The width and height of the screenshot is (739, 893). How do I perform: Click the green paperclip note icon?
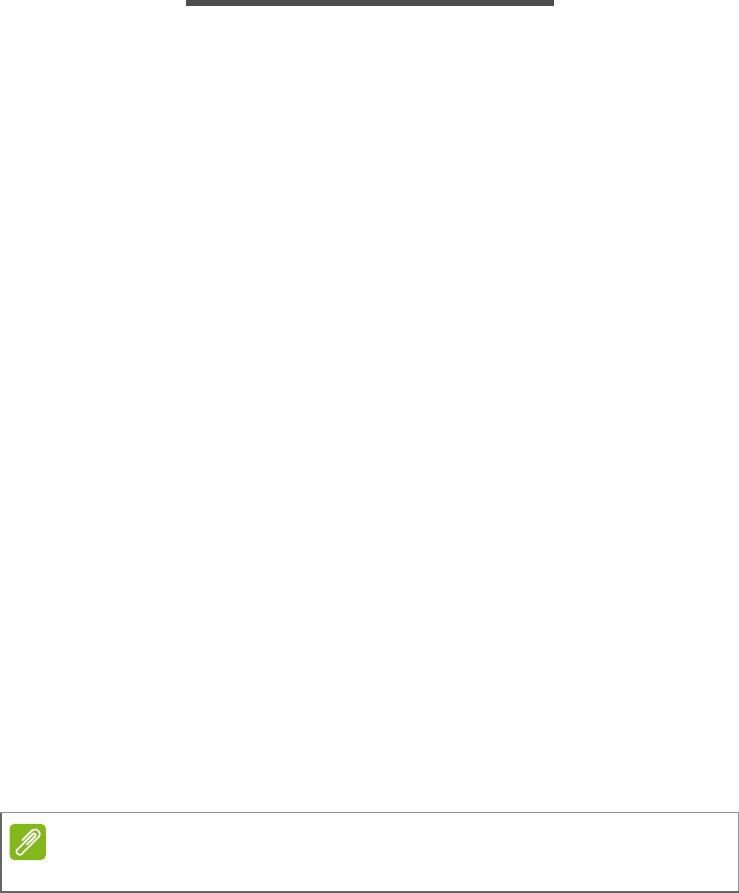coord(28,842)
